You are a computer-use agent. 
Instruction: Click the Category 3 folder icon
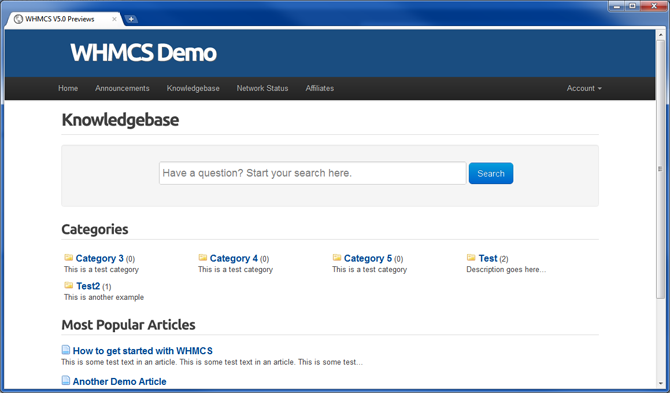(x=68, y=258)
